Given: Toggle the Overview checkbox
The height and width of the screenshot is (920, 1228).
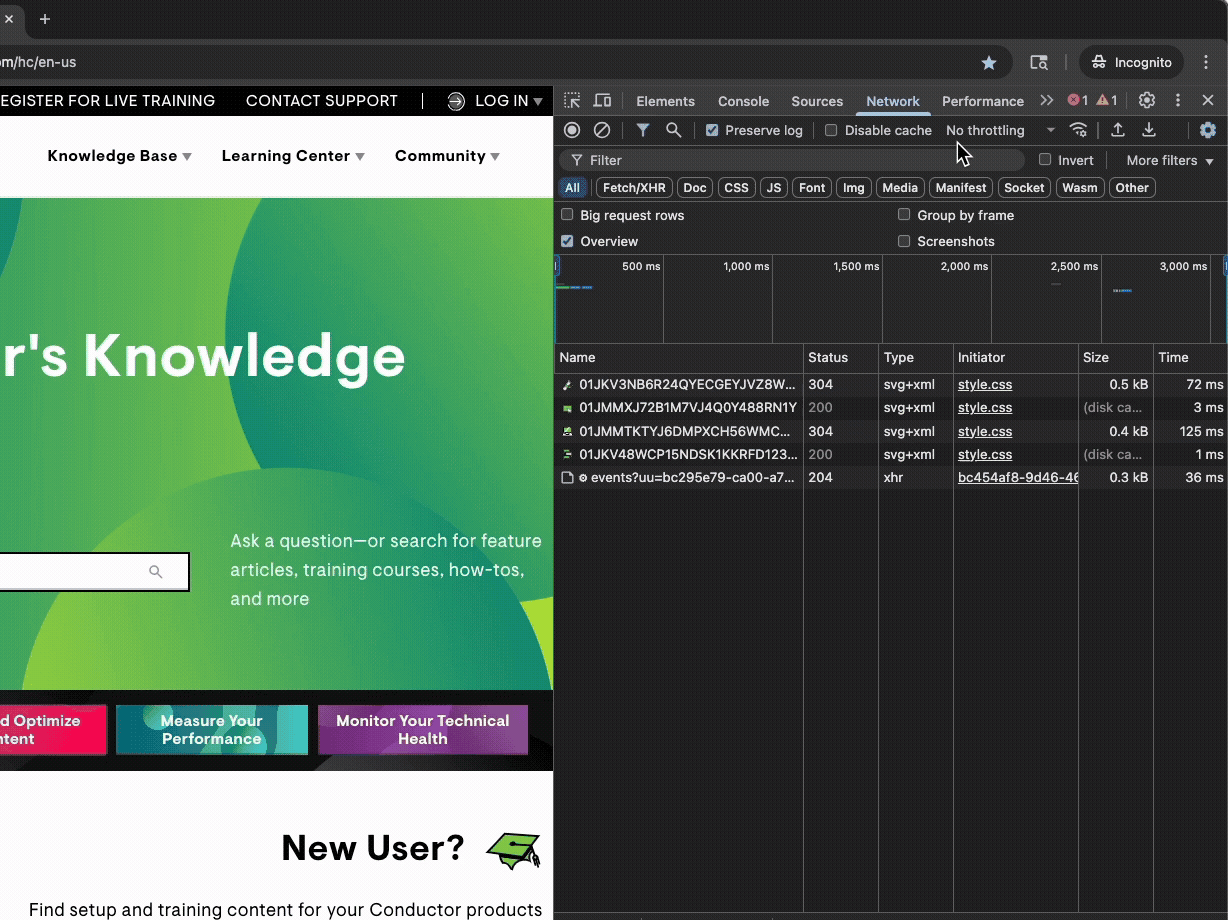Looking at the screenshot, I should tap(567, 241).
